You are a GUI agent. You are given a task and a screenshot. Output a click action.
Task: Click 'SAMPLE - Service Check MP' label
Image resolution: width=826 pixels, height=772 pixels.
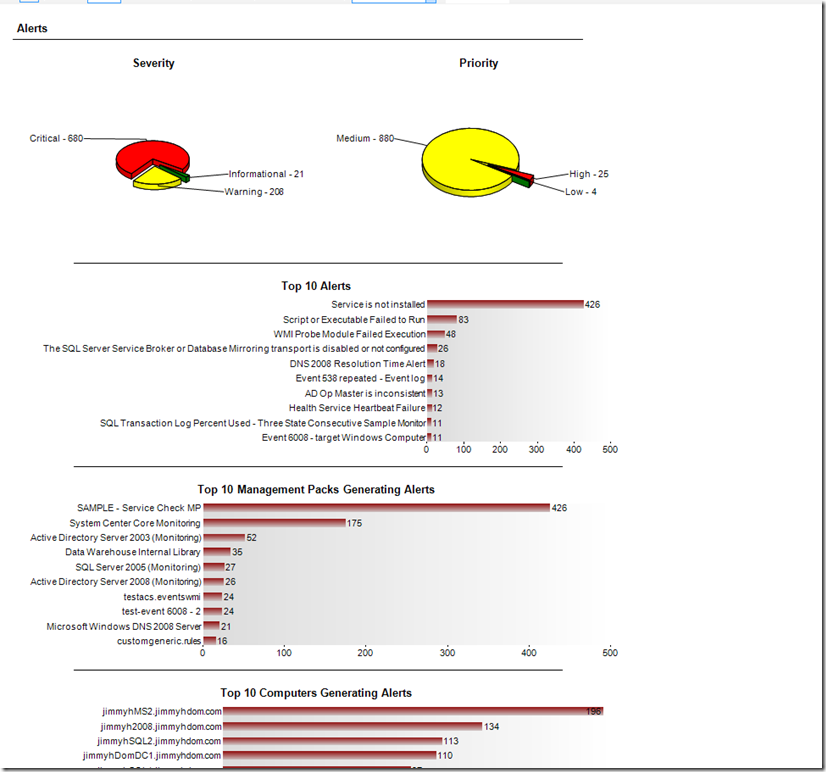point(139,508)
